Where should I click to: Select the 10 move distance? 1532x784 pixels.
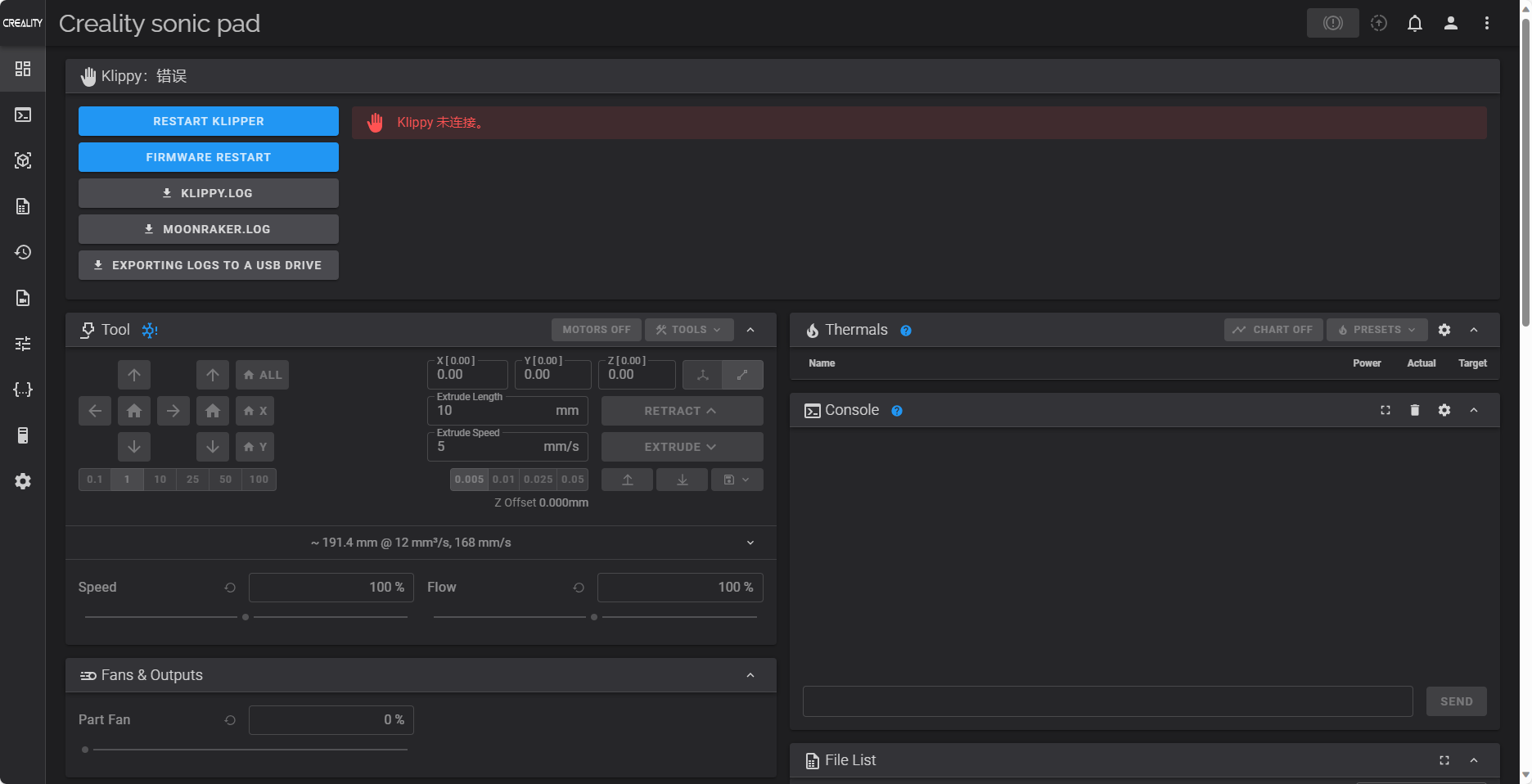(x=160, y=480)
